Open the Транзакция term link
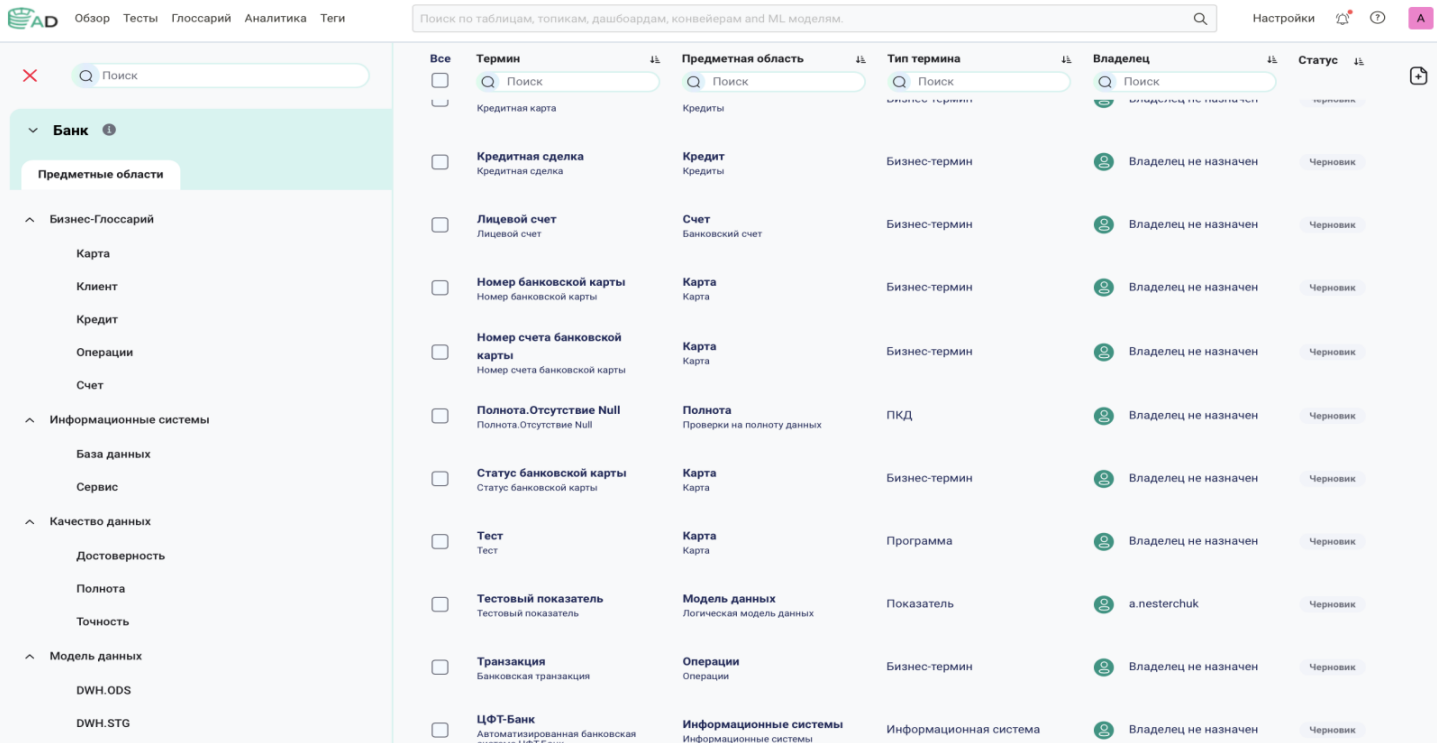The height and width of the screenshot is (743, 1437). point(511,661)
